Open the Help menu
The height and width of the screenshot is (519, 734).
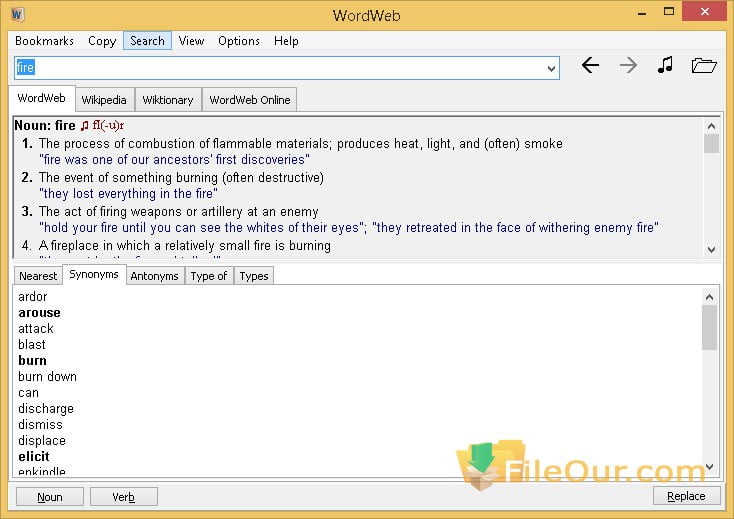click(286, 41)
